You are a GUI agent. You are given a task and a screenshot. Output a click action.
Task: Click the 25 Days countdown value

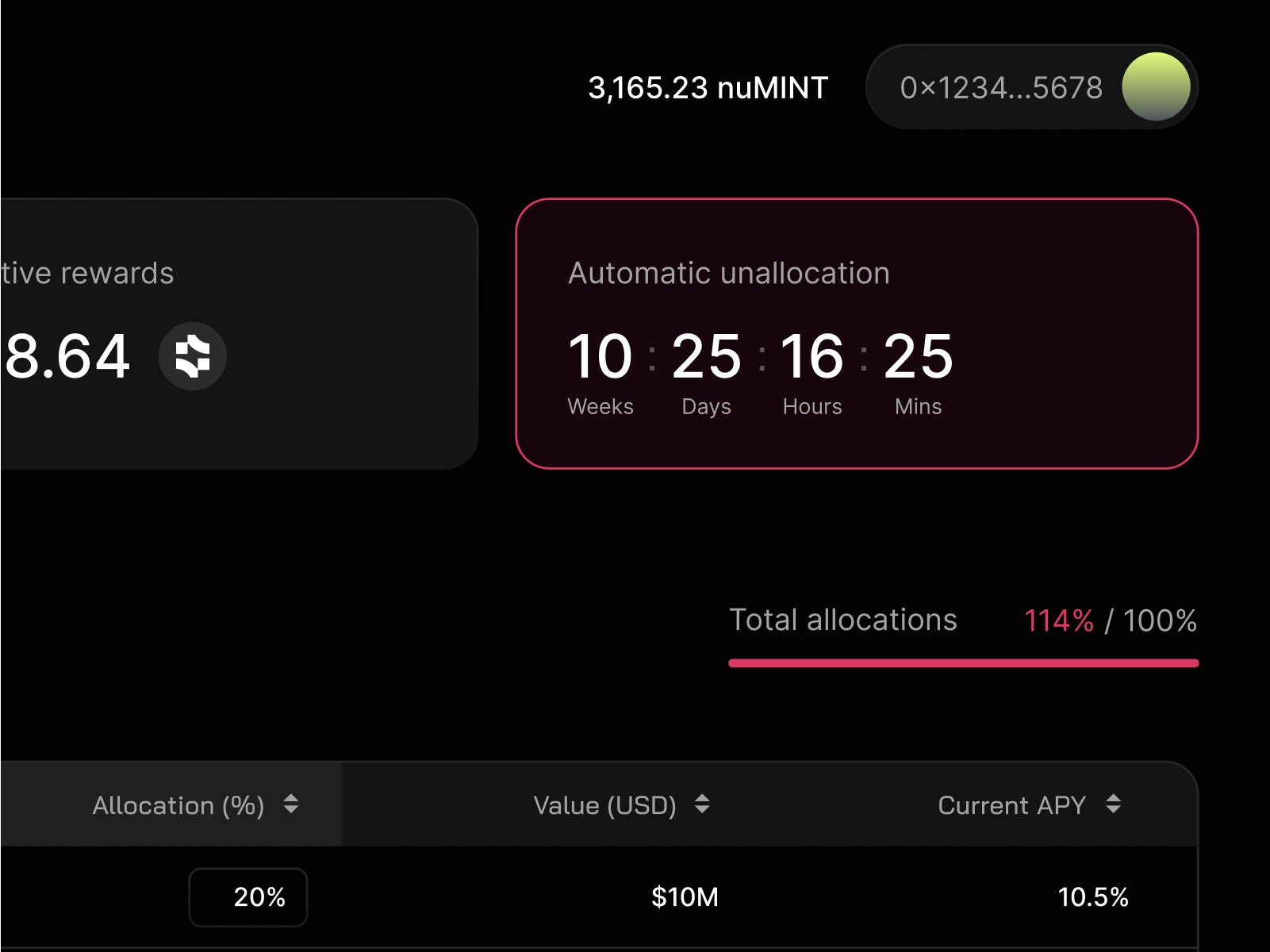click(x=706, y=356)
